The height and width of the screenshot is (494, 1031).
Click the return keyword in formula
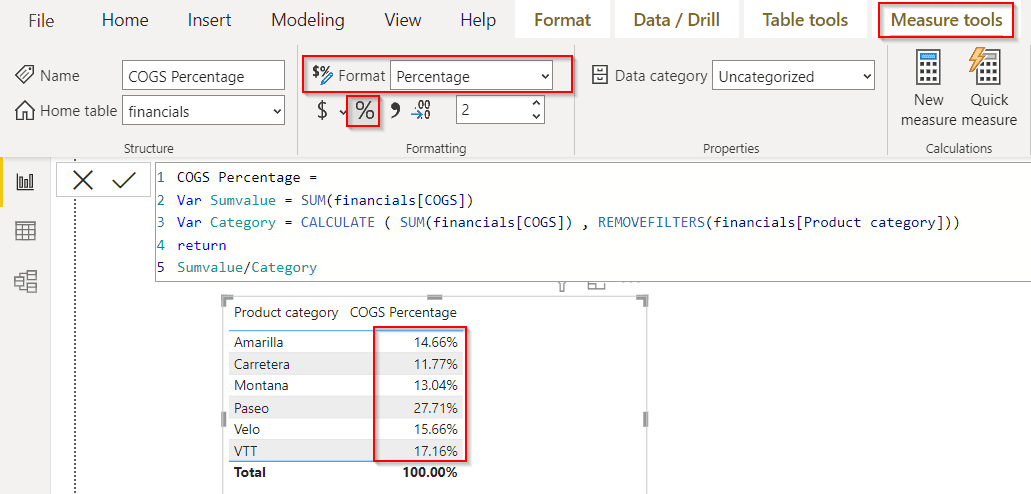tap(201, 245)
